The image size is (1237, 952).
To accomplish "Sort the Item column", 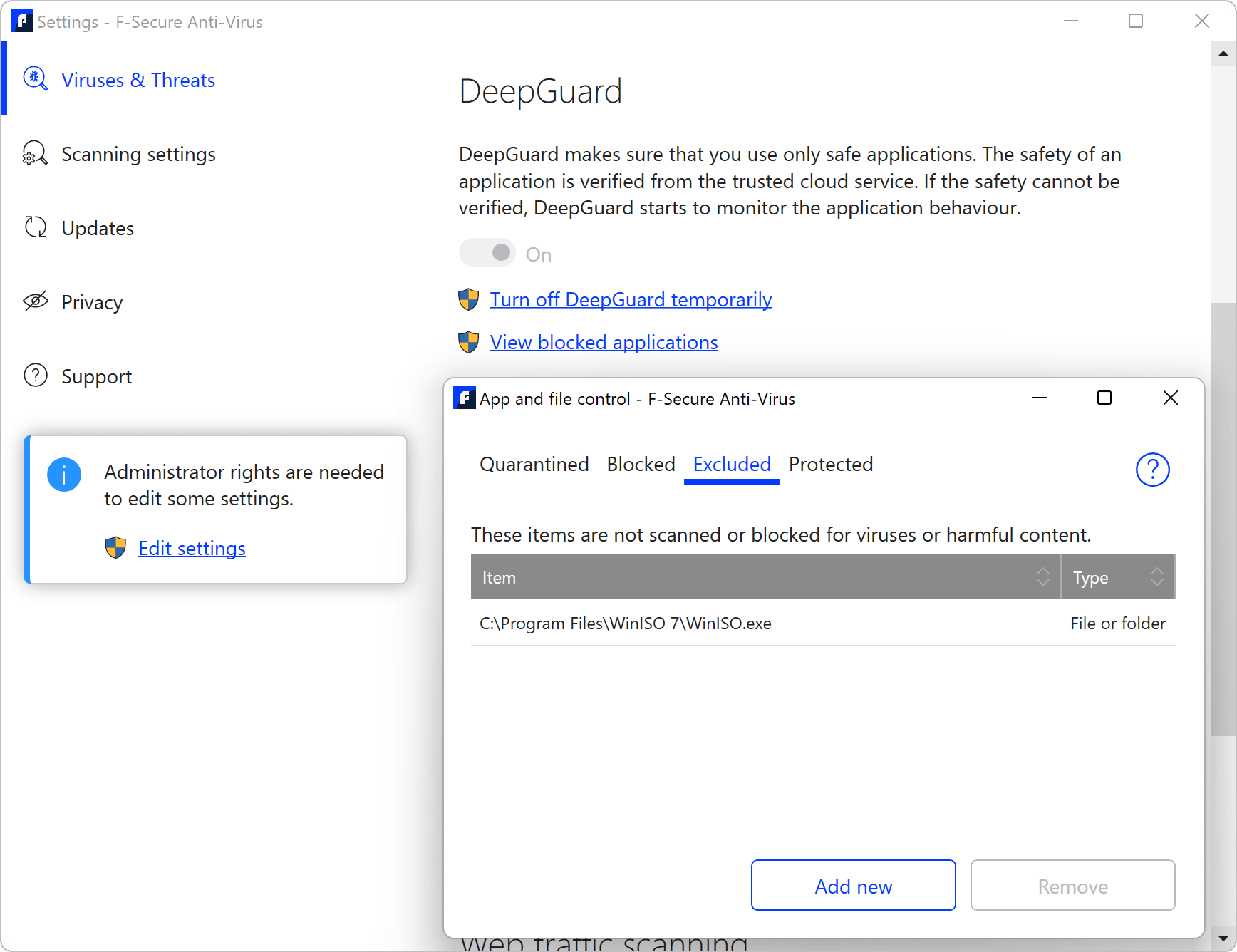I will pos(1044,577).
